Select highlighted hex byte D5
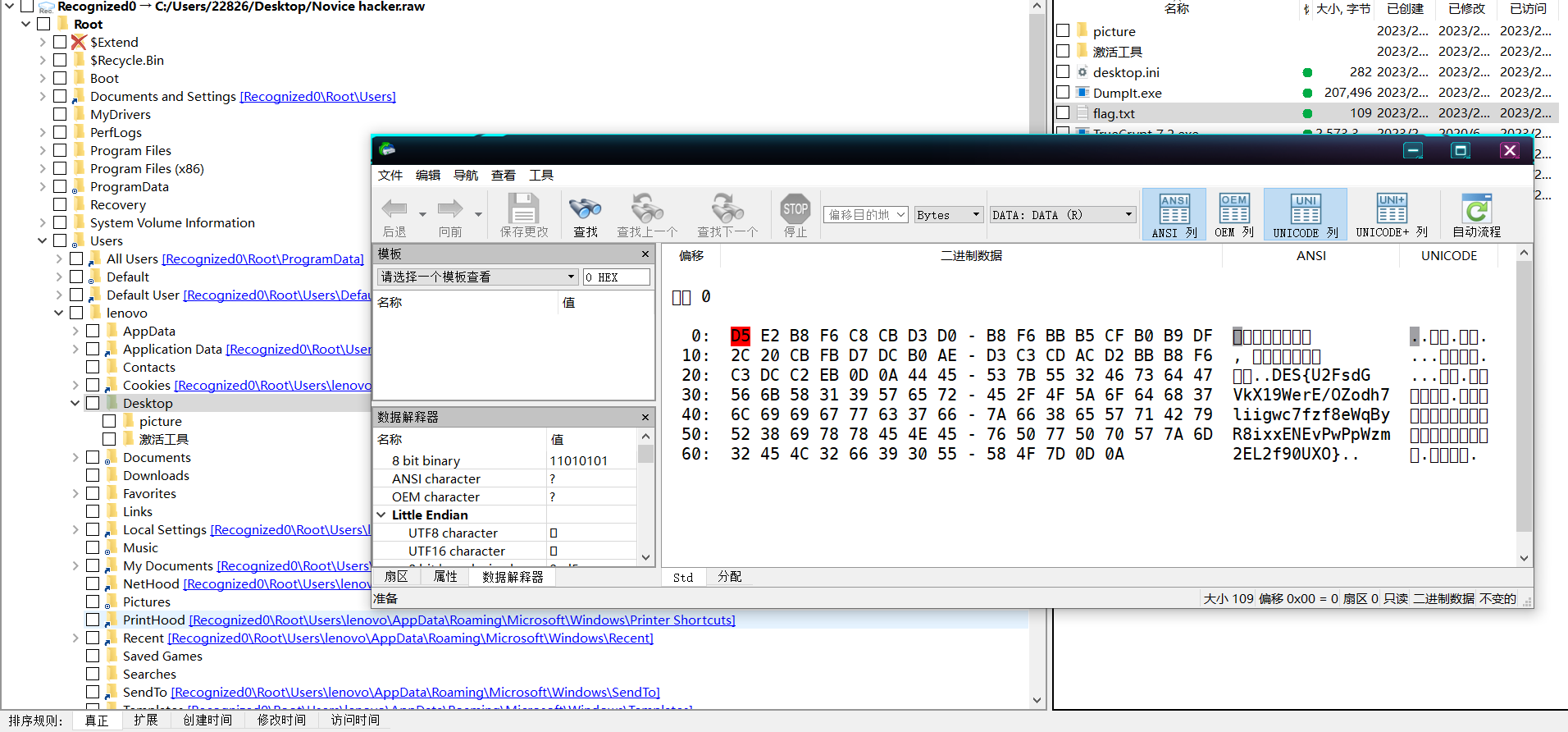1568x732 pixels. pyautogui.click(x=740, y=336)
